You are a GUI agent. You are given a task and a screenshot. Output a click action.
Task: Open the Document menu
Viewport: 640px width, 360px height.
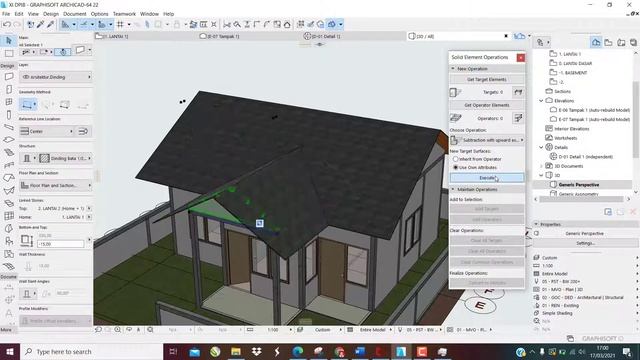(75, 13)
